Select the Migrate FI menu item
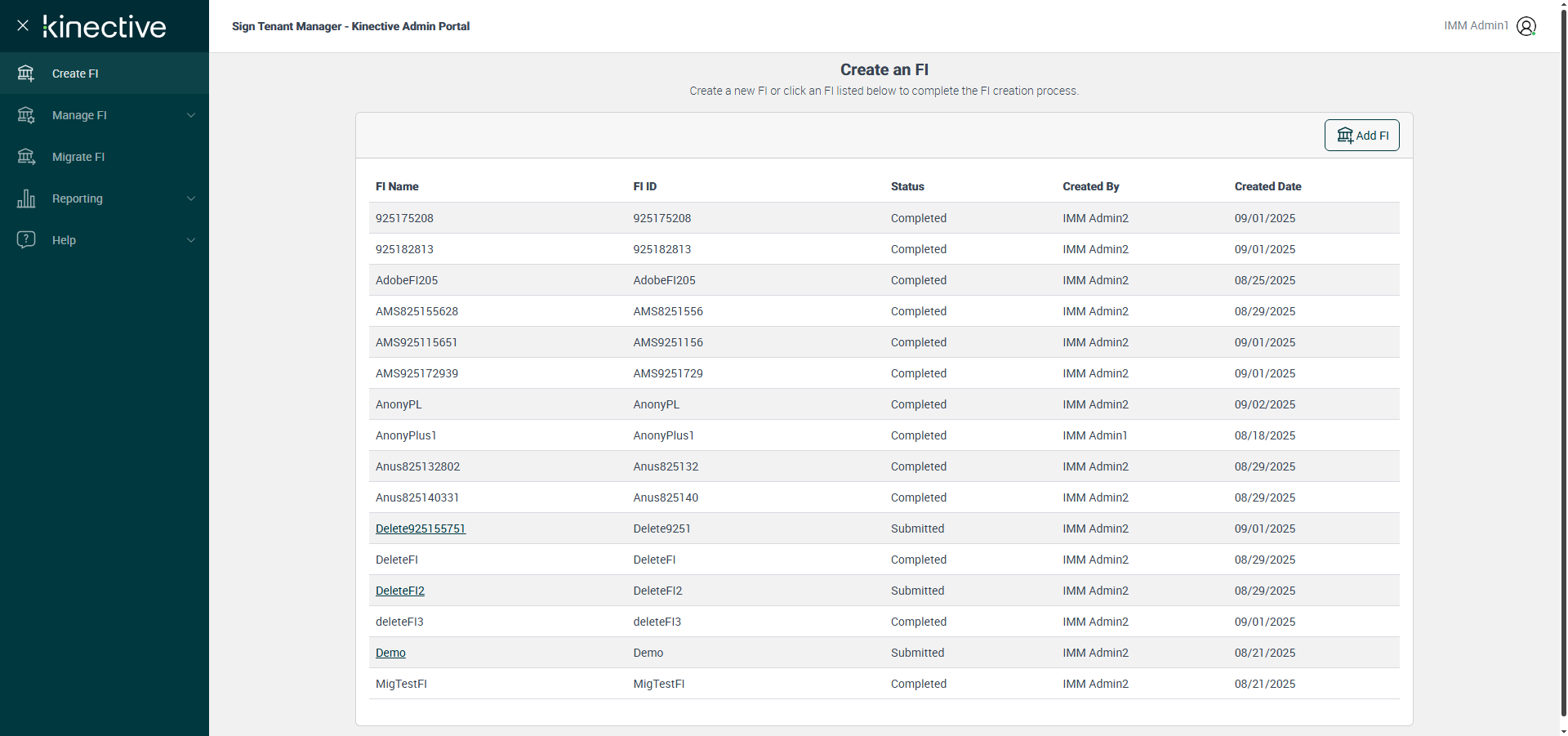 click(78, 157)
